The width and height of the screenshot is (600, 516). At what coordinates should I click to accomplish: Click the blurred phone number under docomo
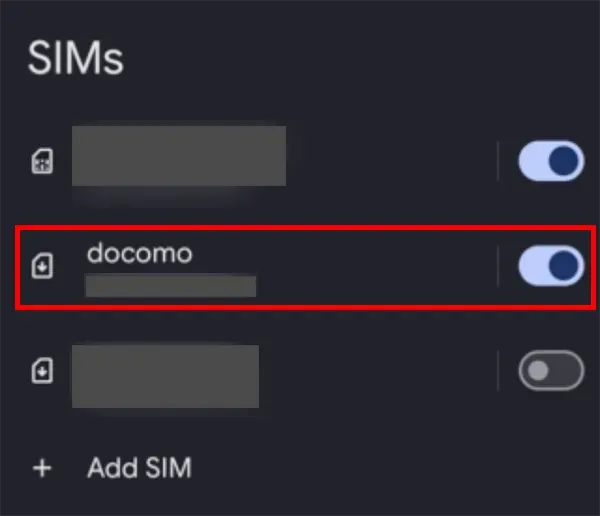pos(170,288)
